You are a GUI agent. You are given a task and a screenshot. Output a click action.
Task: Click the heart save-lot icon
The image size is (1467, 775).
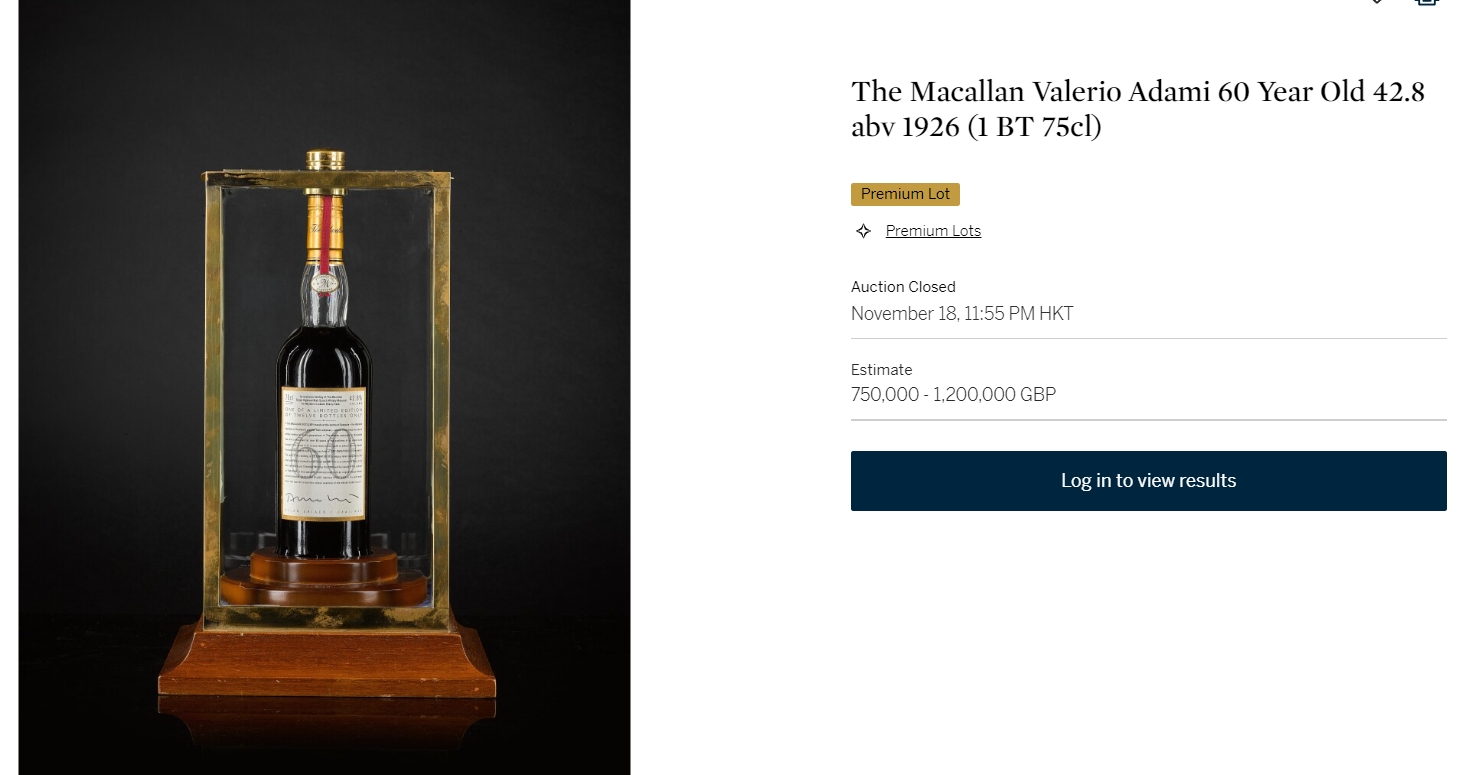[1377, 2]
